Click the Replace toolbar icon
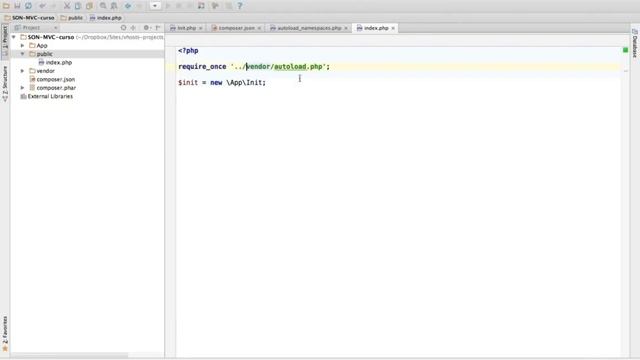Screen dimensions: 640x360 coord(114,6)
